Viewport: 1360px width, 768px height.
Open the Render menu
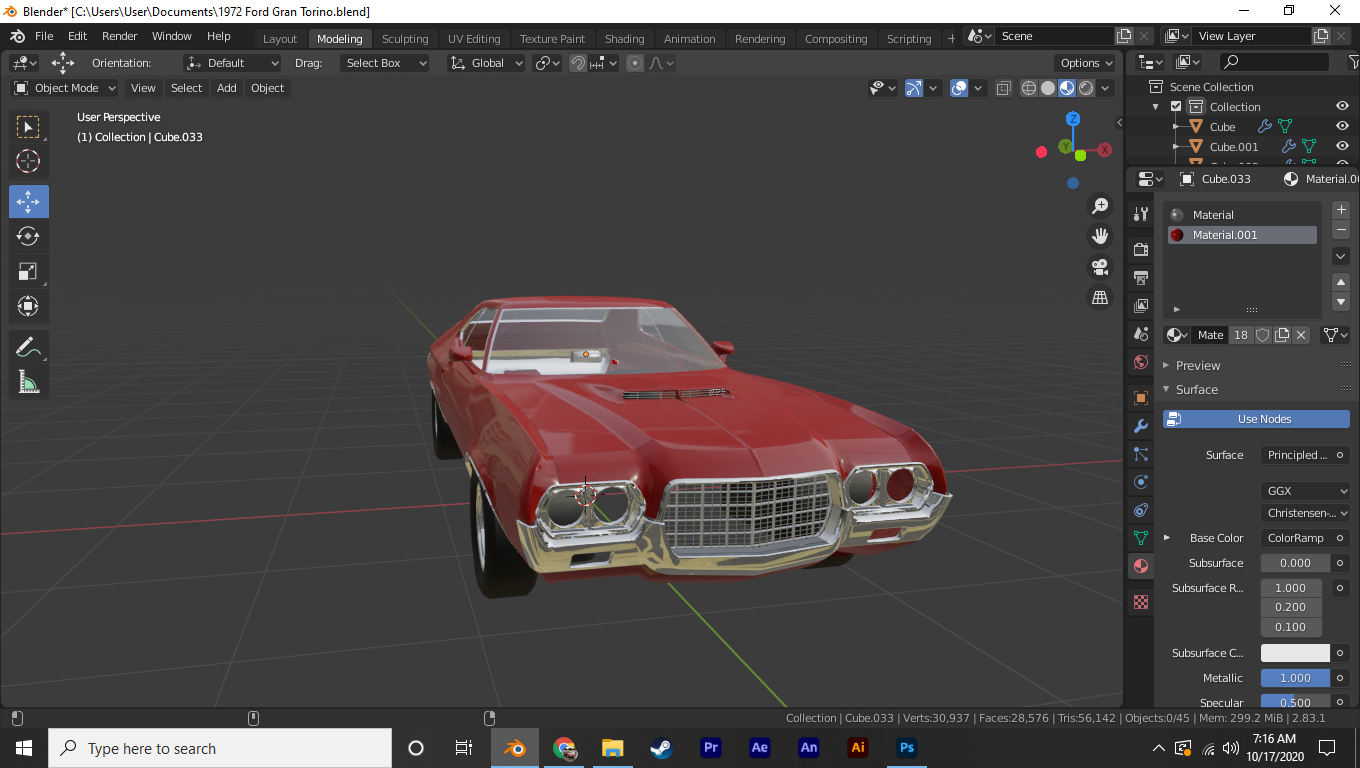(x=119, y=36)
